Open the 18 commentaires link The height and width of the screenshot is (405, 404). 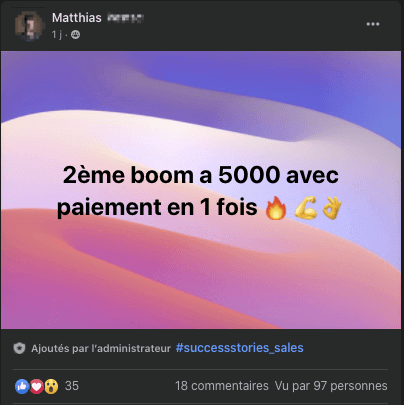(x=222, y=386)
